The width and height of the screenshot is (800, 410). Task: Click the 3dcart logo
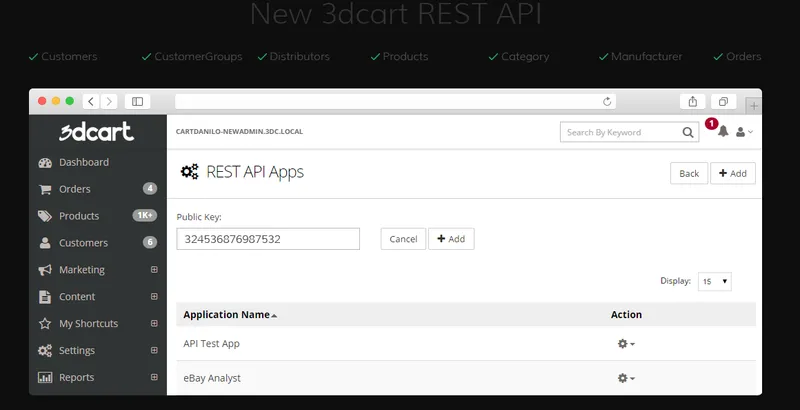[96, 132]
